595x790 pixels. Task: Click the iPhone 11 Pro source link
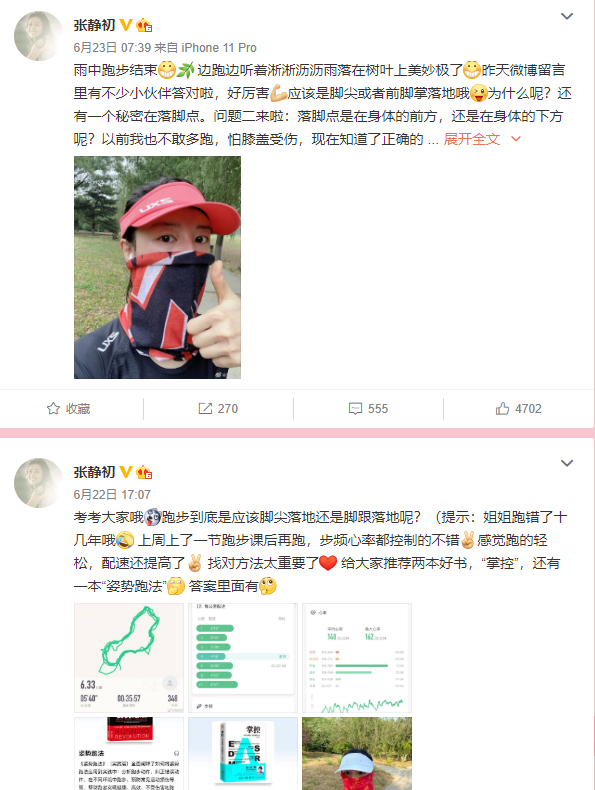tap(219, 48)
